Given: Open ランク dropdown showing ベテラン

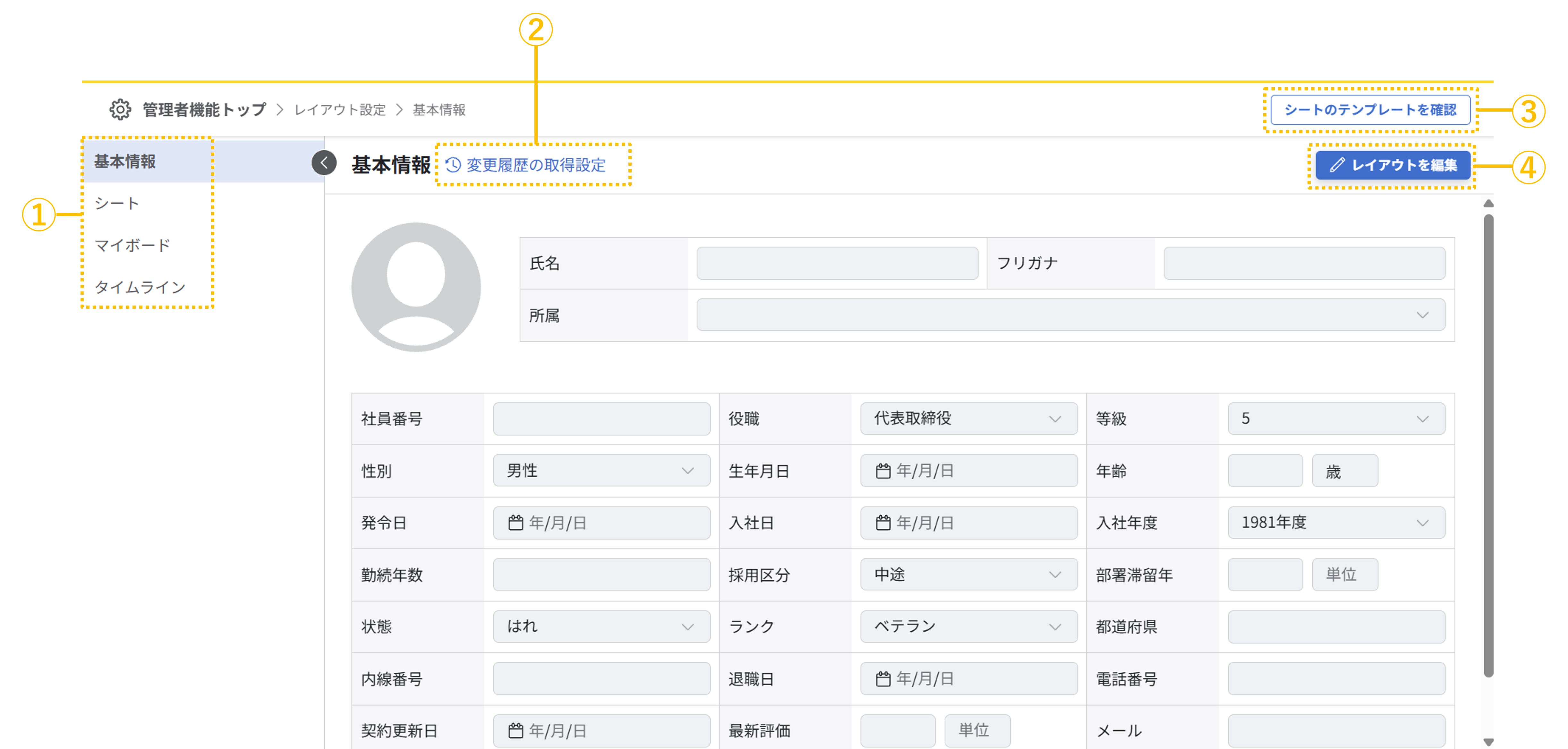Looking at the screenshot, I should (968, 627).
